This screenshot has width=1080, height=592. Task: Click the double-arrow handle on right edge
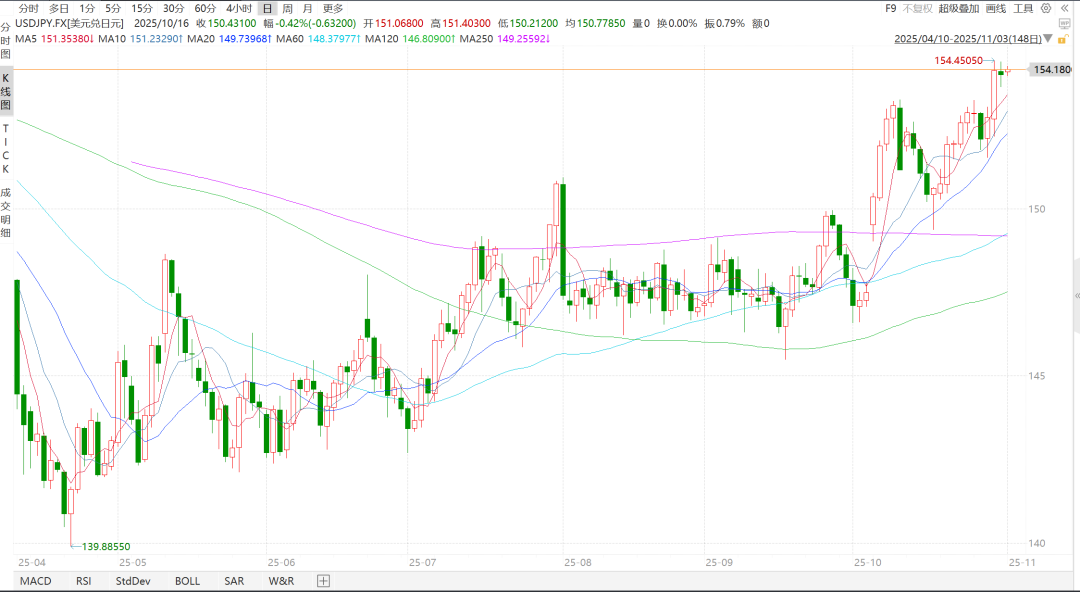[x=1077, y=296]
